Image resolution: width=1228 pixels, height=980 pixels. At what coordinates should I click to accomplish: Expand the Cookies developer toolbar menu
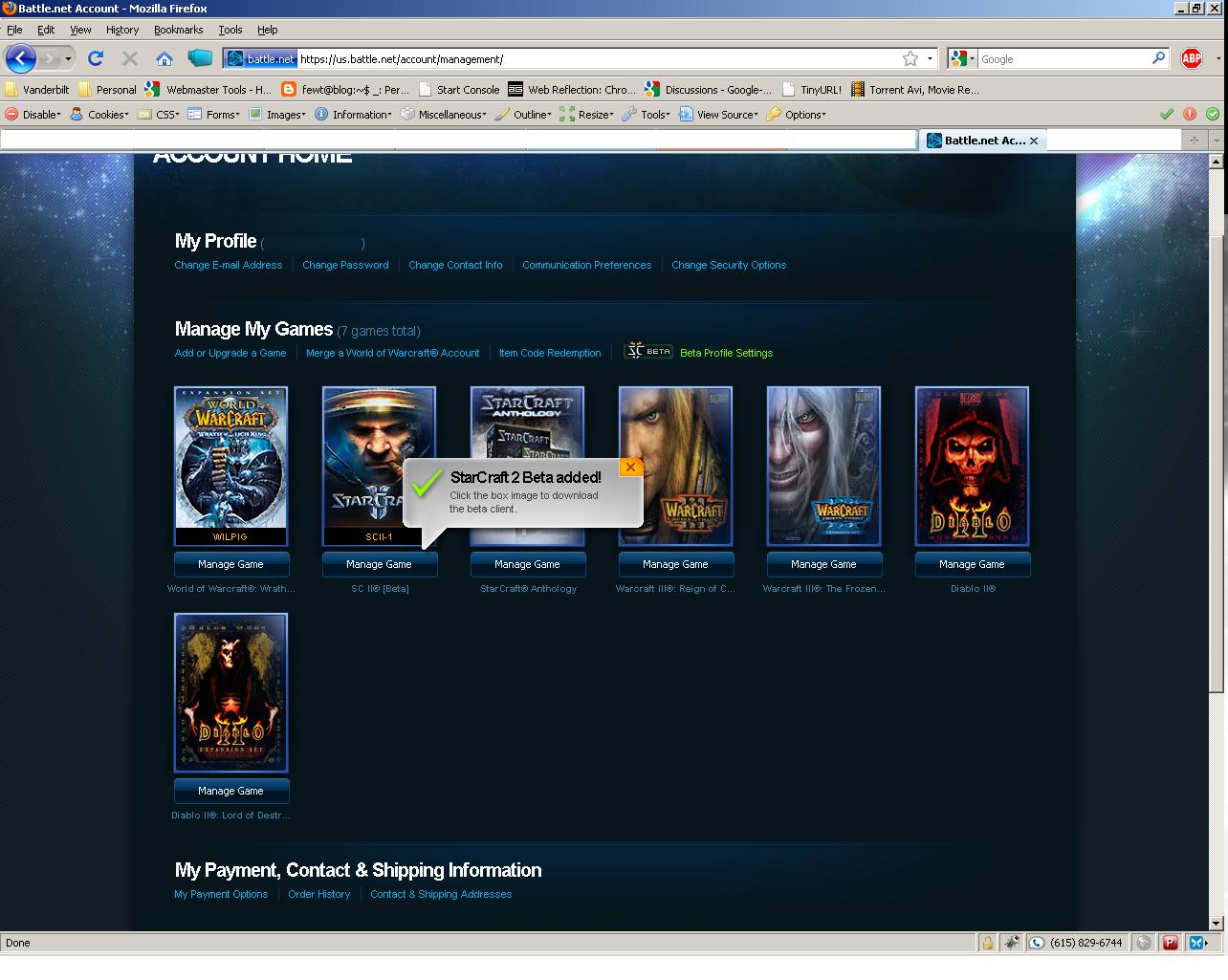99,115
